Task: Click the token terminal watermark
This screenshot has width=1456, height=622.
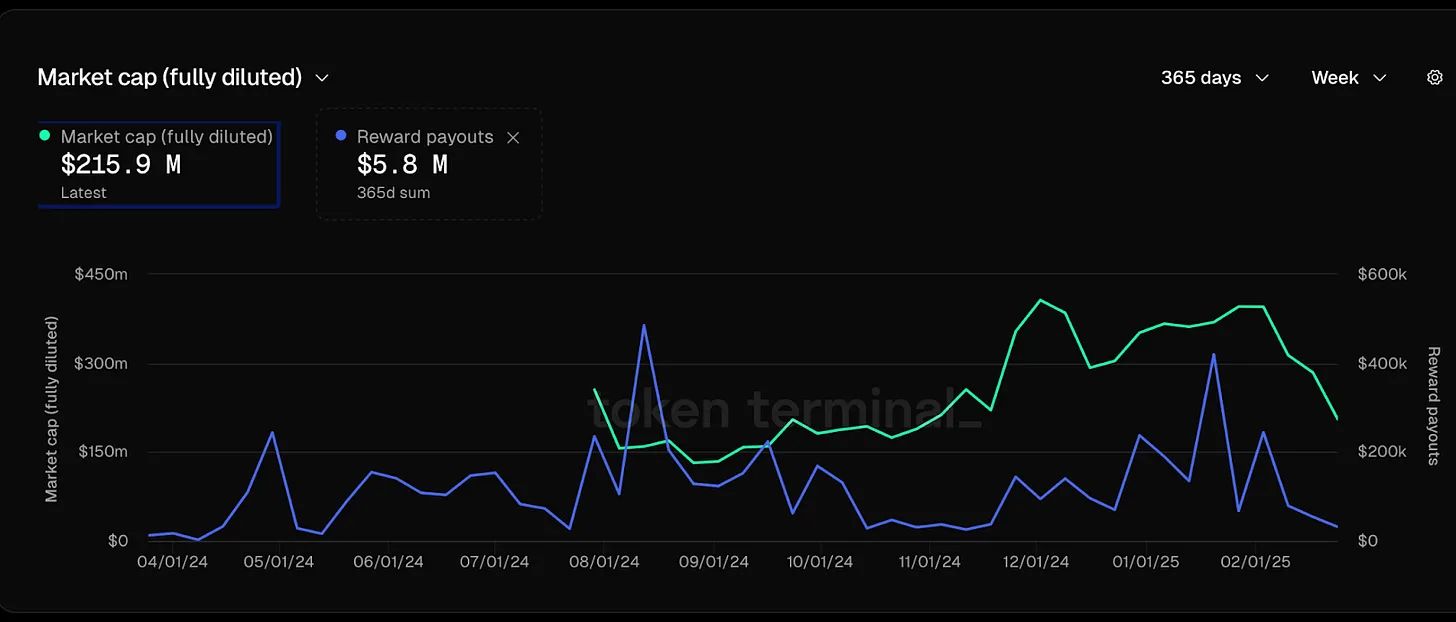Action: [784, 410]
